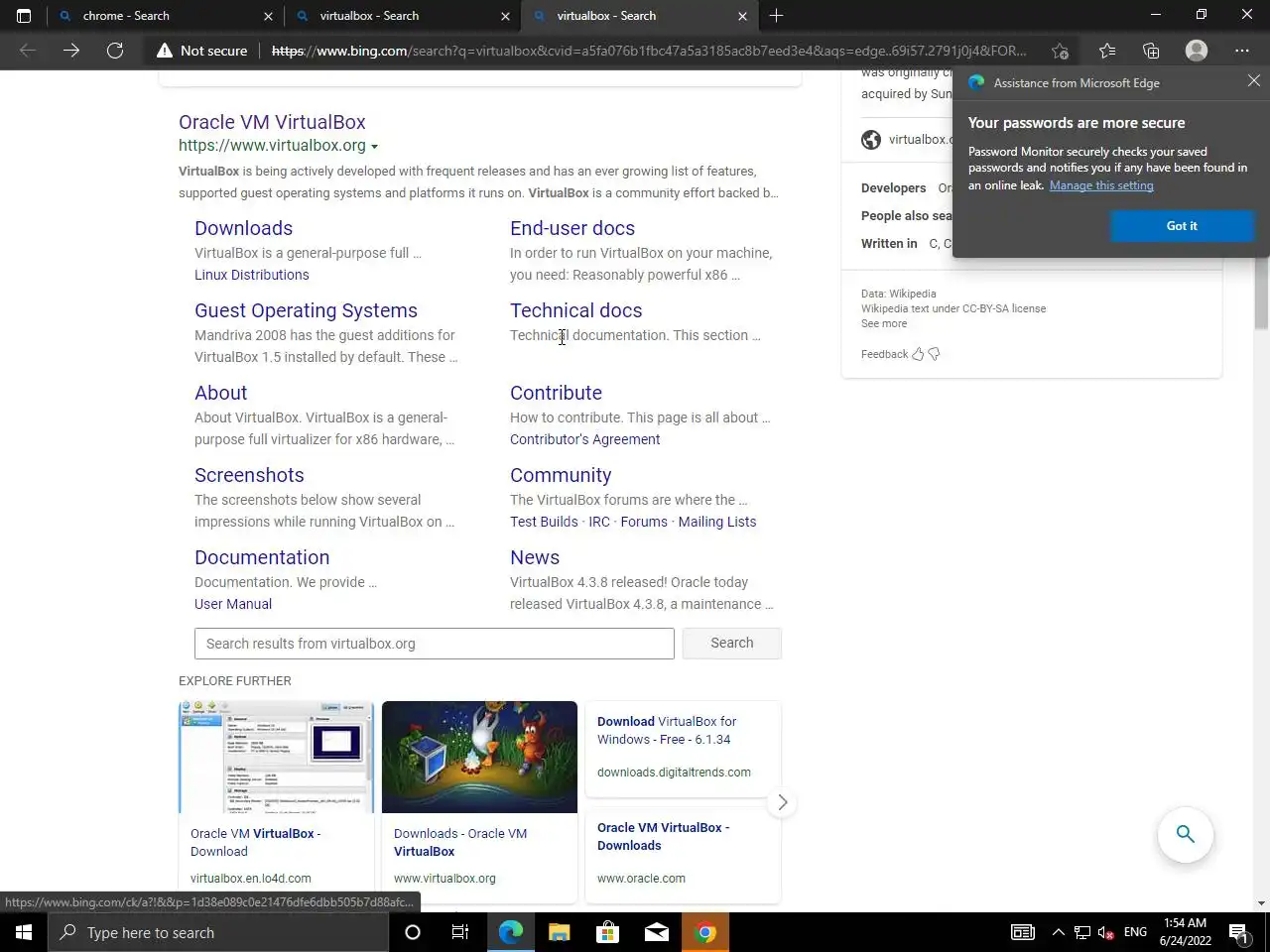This screenshot has width=1270, height=952.
Task: Reload the page with refresh icon
Action: 115,51
